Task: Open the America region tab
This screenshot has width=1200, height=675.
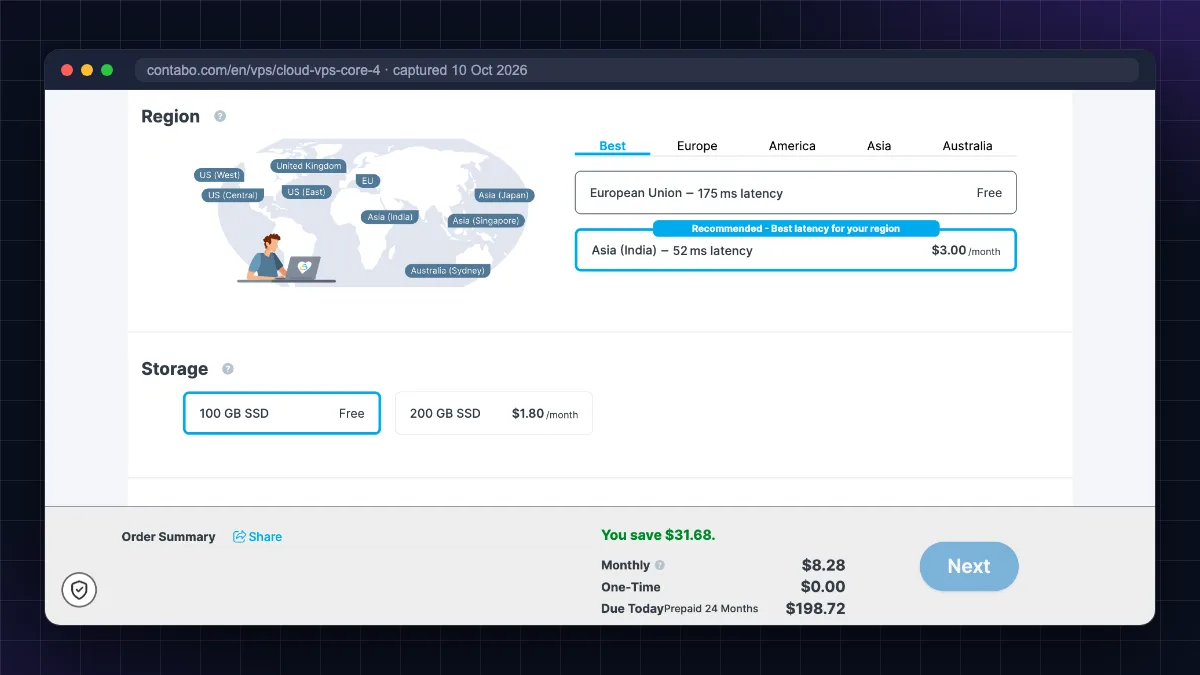Action: 792,146
